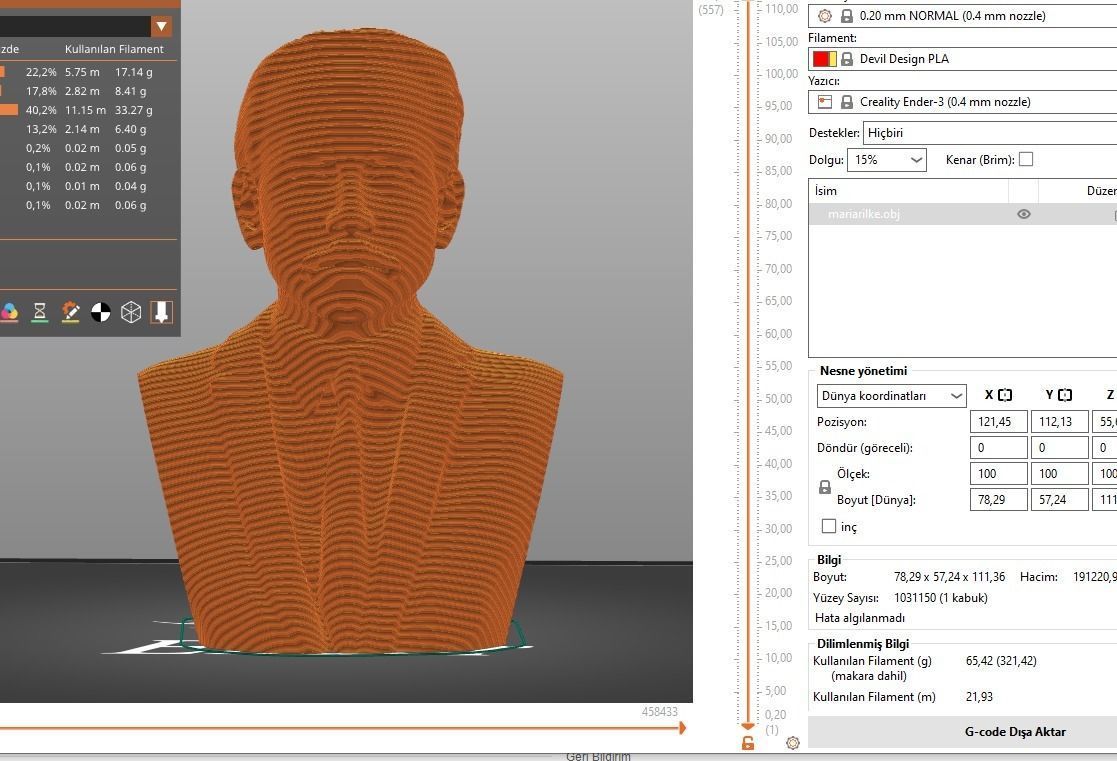Open the Devil Design PLA filament dropdown
Image resolution: width=1117 pixels, height=761 pixels.
[962, 58]
